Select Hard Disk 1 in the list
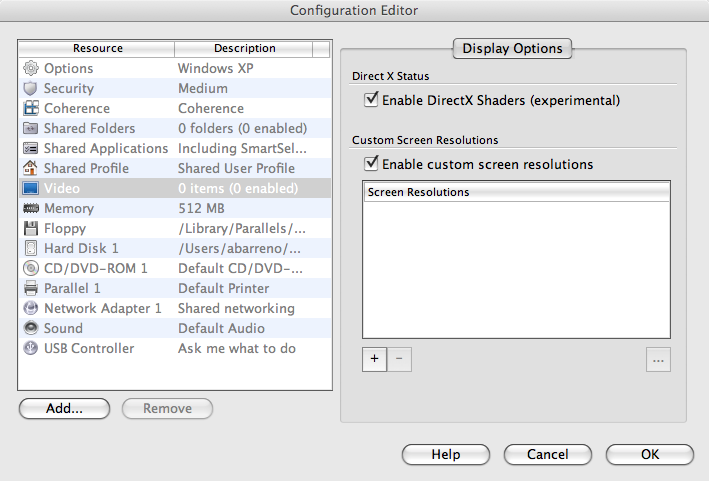 (81, 248)
